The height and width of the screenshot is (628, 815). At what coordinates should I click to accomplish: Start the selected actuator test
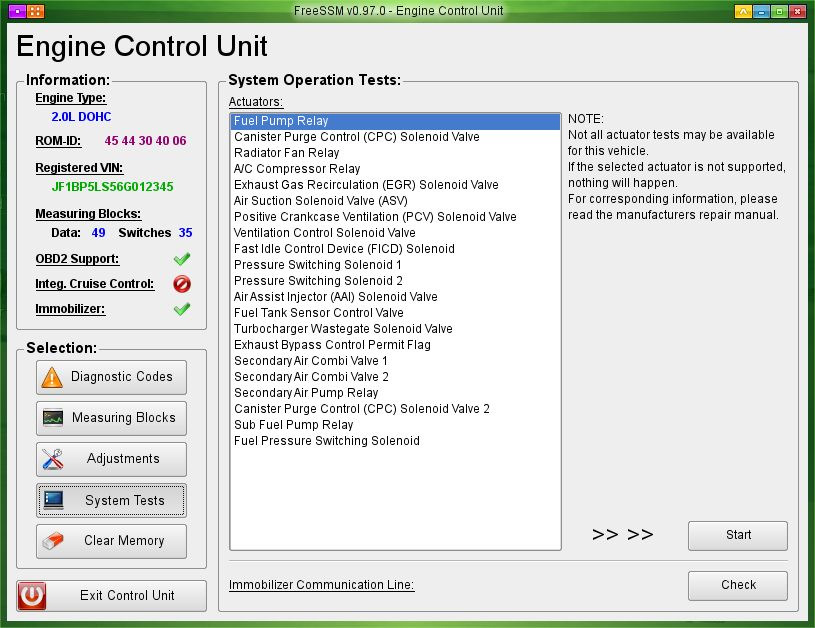[738, 535]
